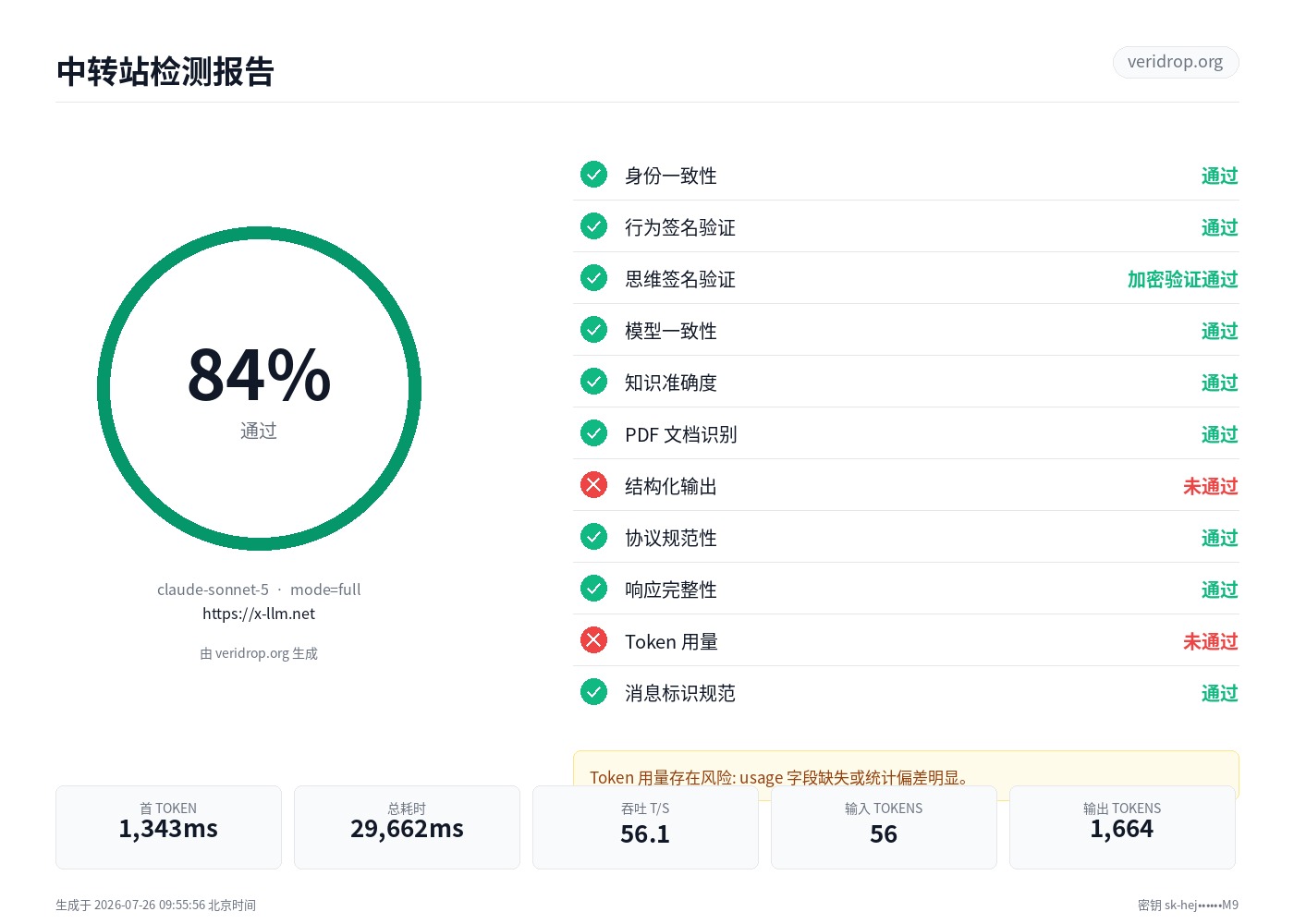Image resolution: width=1294 pixels, height=924 pixels.
Task: Click the green check icon for 思维签名验证
Action: [x=593, y=278]
